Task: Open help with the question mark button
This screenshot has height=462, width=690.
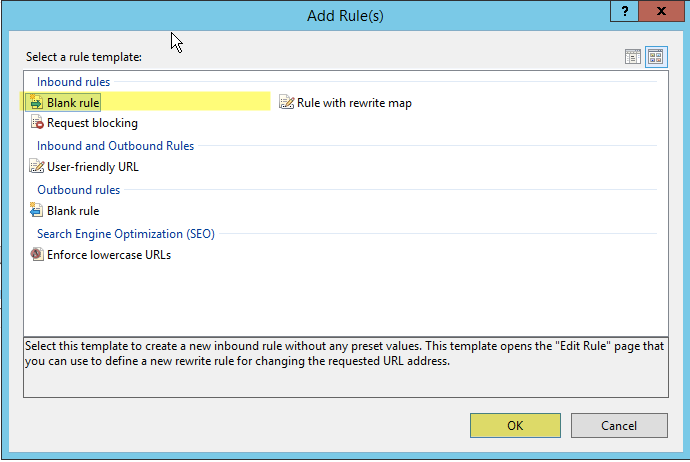Action: 624,11
